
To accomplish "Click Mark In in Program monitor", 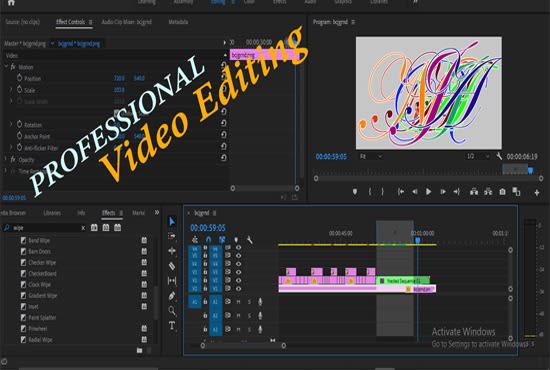I will point(370,192).
